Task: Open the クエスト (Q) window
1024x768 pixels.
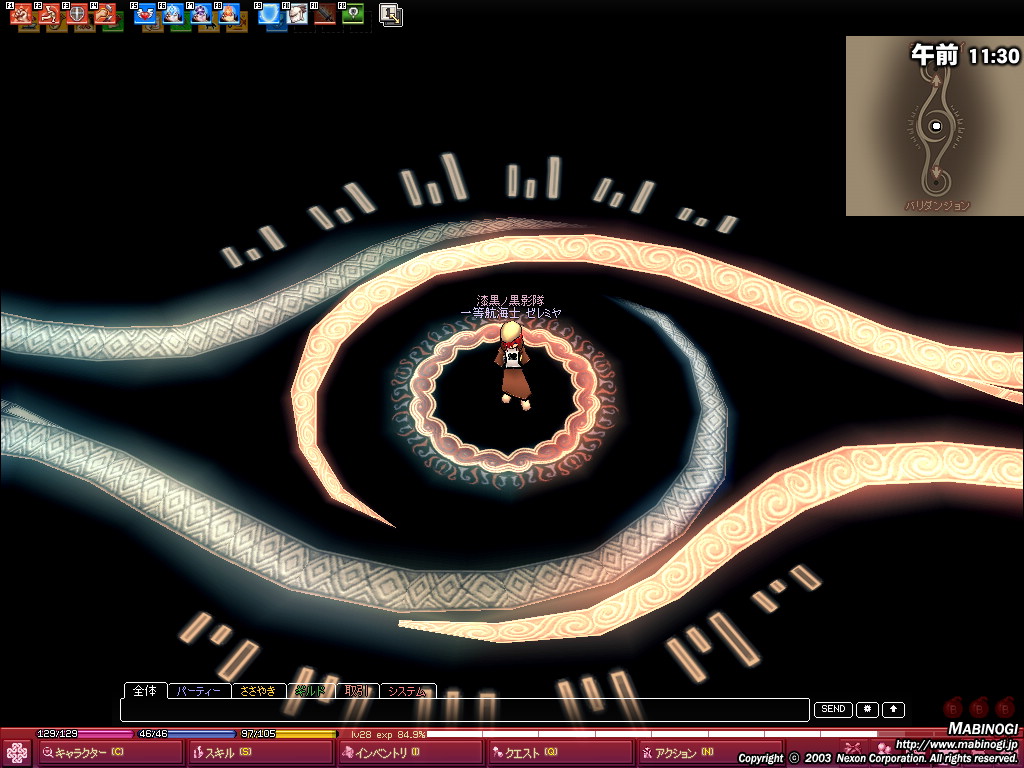Action: coord(561,753)
